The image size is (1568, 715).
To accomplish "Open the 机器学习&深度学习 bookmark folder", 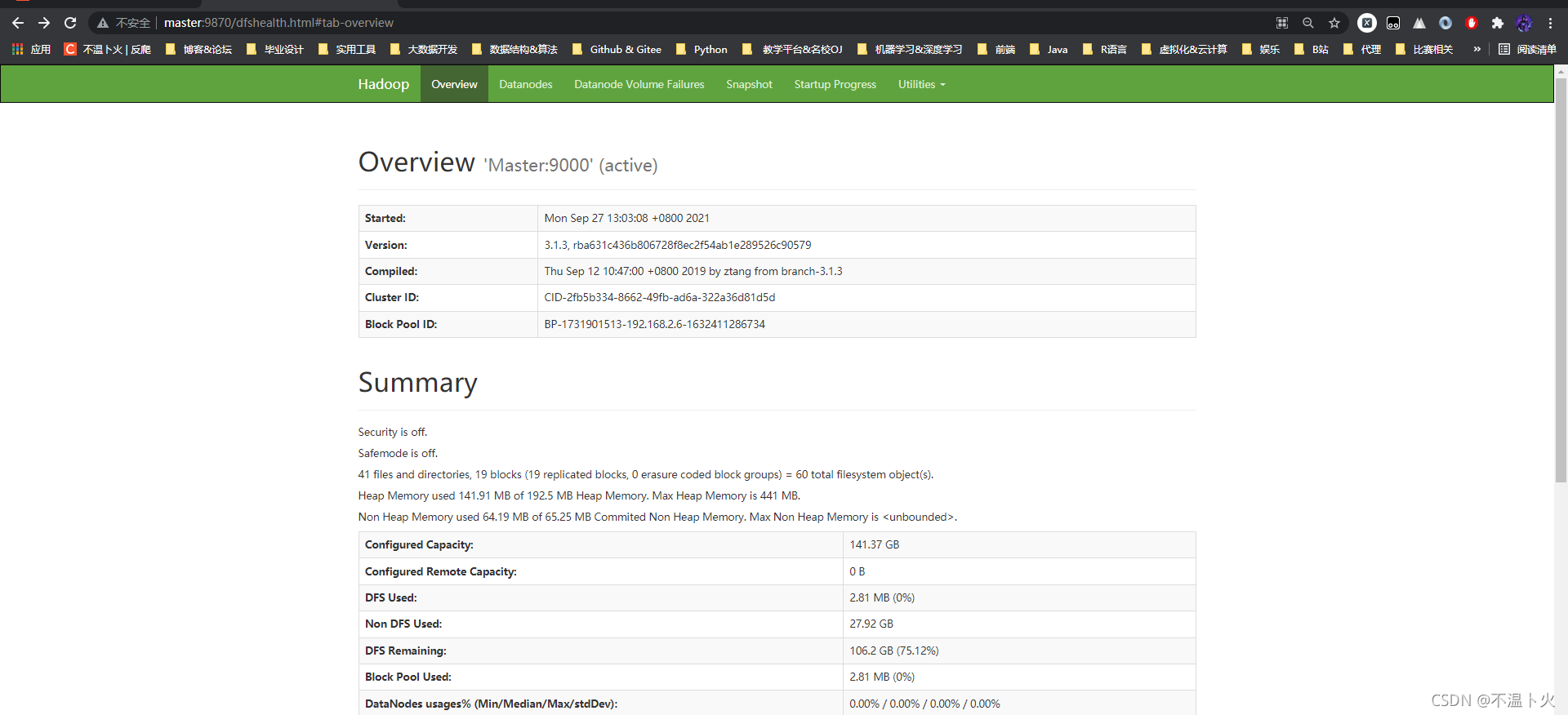I will click(910, 50).
